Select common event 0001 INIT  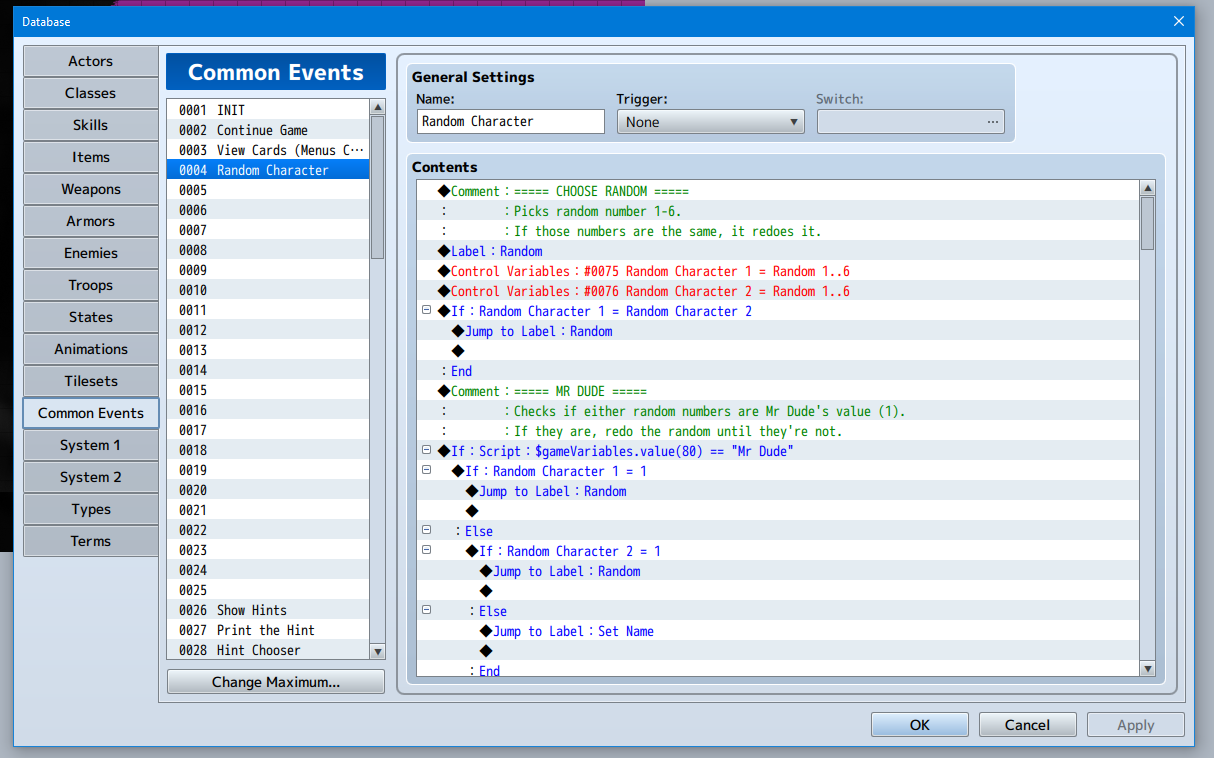click(268, 110)
